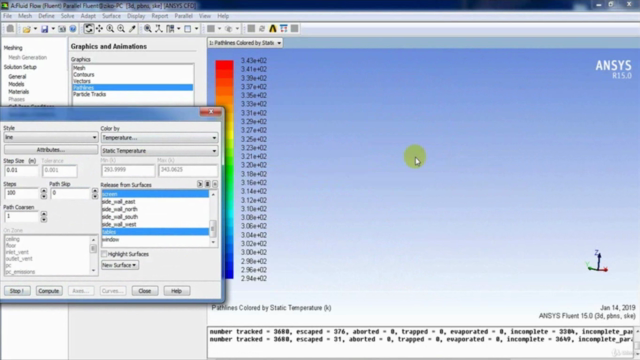
Task: Open the Static Temperature dropdown
Action: pos(159,151)
